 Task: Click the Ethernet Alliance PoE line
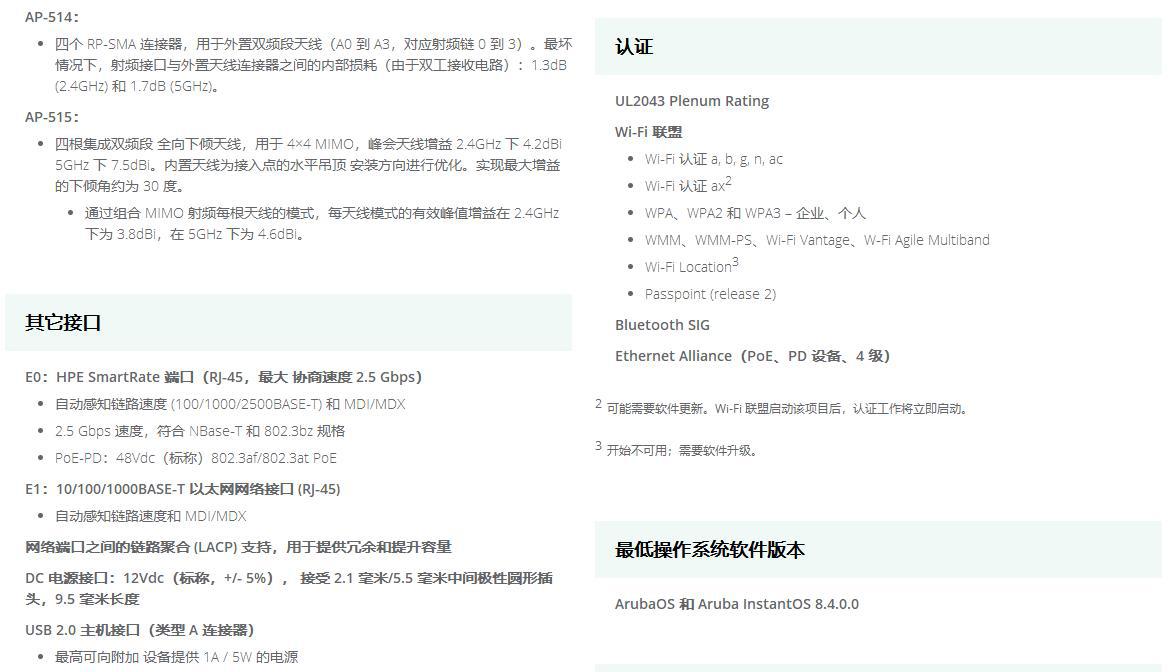[752, 357]
